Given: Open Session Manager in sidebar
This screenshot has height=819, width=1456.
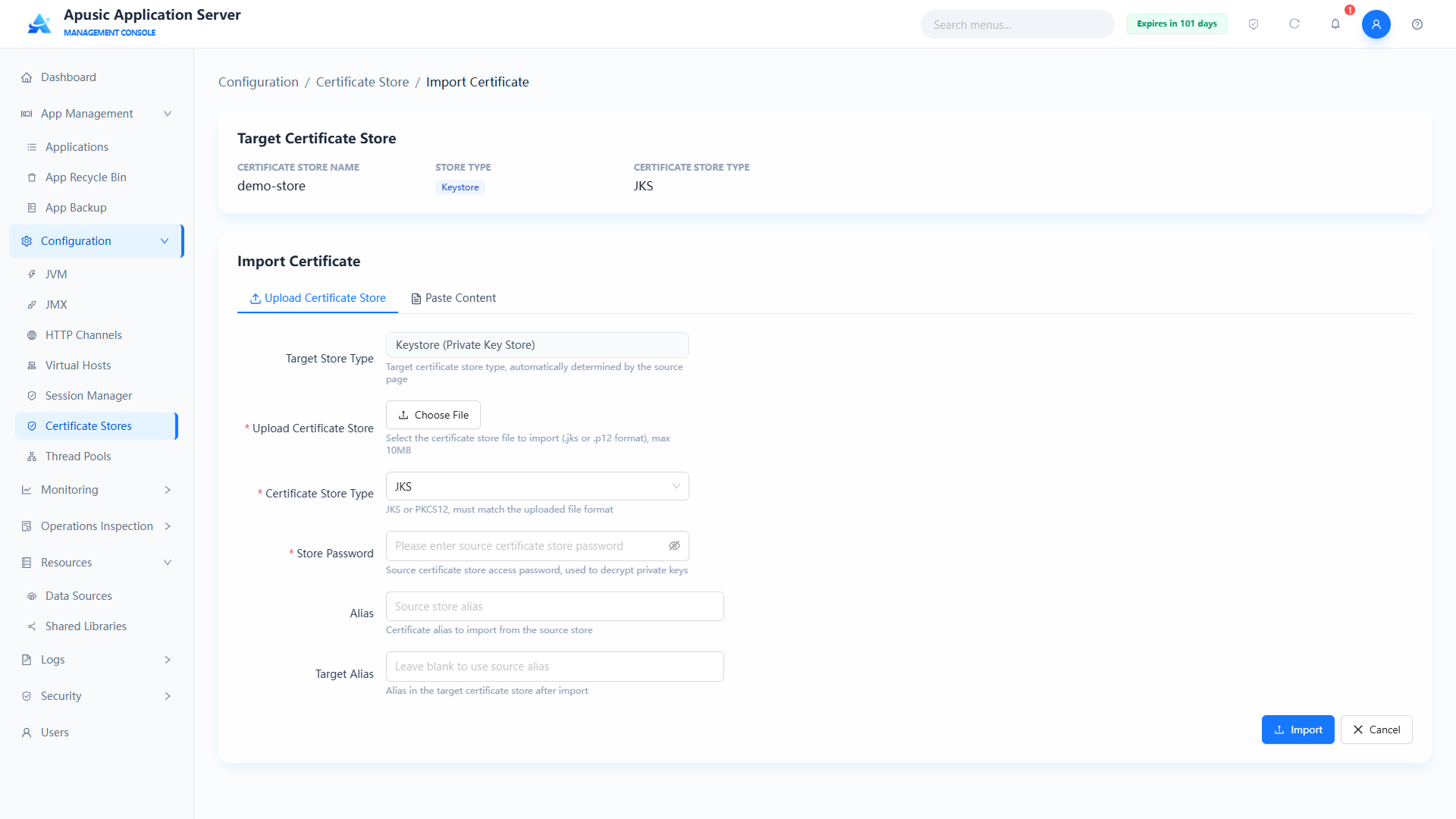Looking at the screenshot, I should 96,396.
